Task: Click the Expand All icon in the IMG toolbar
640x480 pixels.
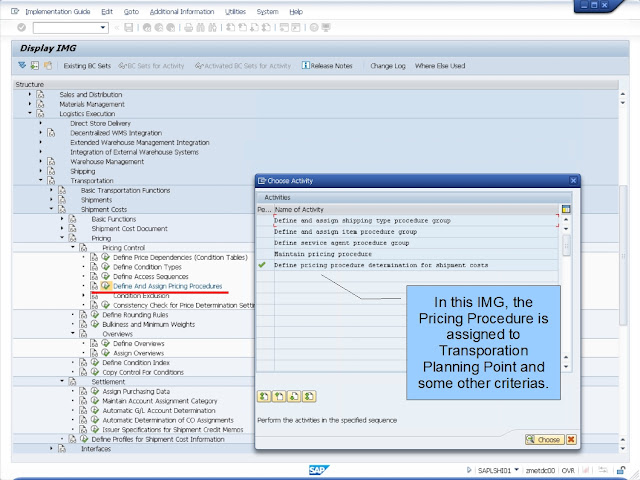Action: coord(22,65)
